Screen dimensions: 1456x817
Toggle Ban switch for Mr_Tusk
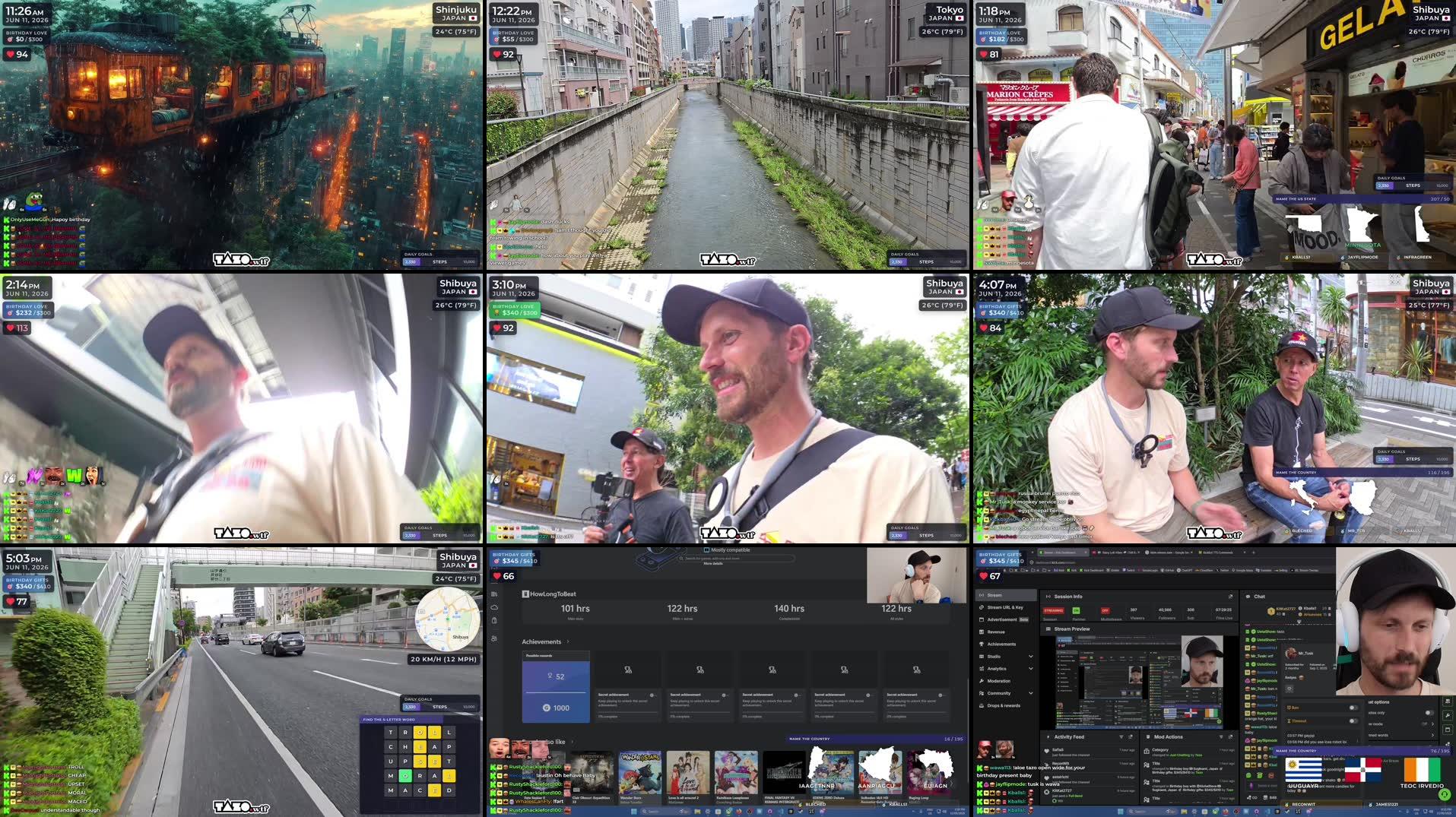[x=1353, y=708]
